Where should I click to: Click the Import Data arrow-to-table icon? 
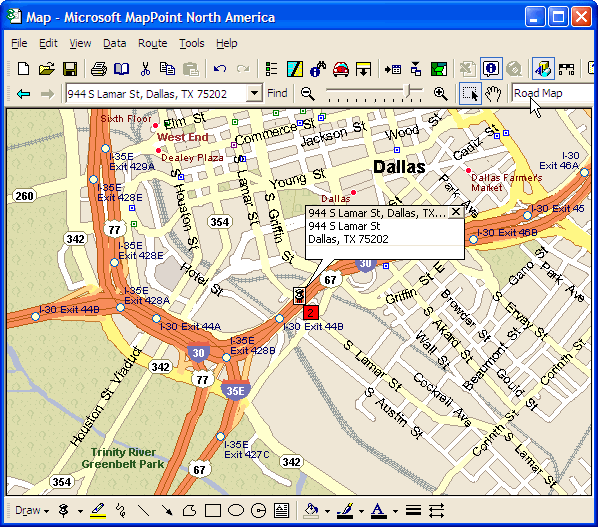[392, 69]
